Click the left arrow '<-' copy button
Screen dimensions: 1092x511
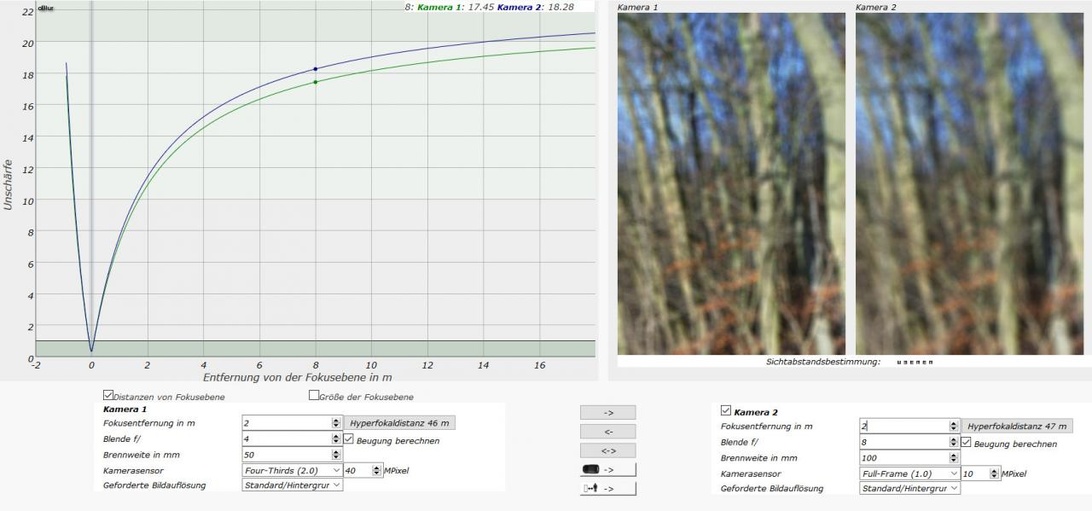[608, 431]
